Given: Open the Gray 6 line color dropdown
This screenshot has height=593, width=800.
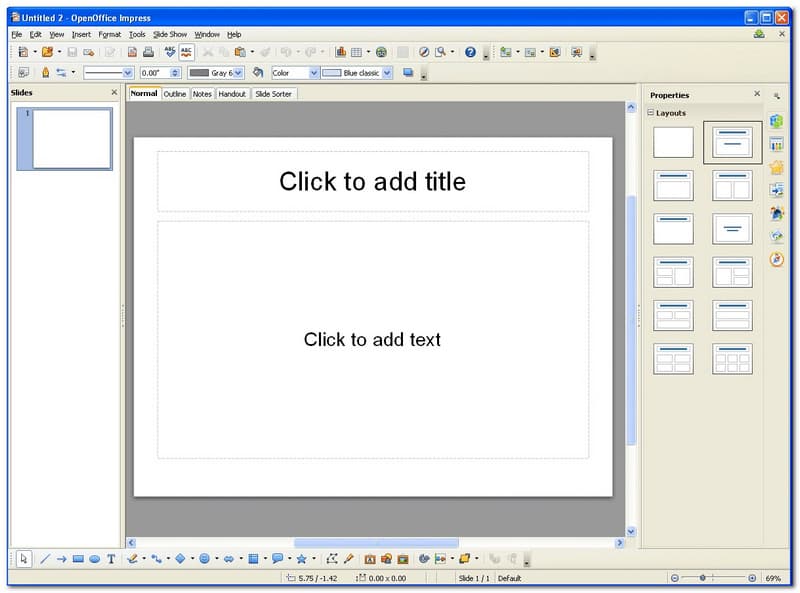Looking at the screenshot, I should 239,73.
